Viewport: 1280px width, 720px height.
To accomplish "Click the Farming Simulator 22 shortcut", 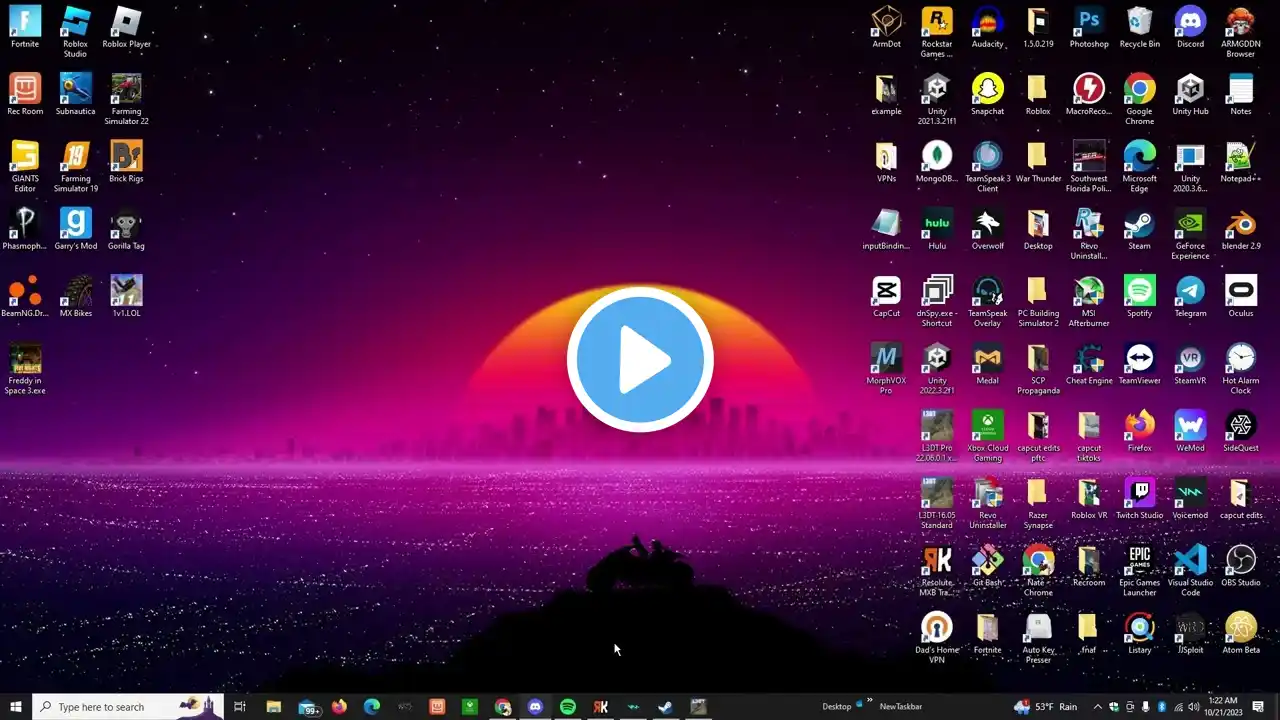I will (126, 98).
